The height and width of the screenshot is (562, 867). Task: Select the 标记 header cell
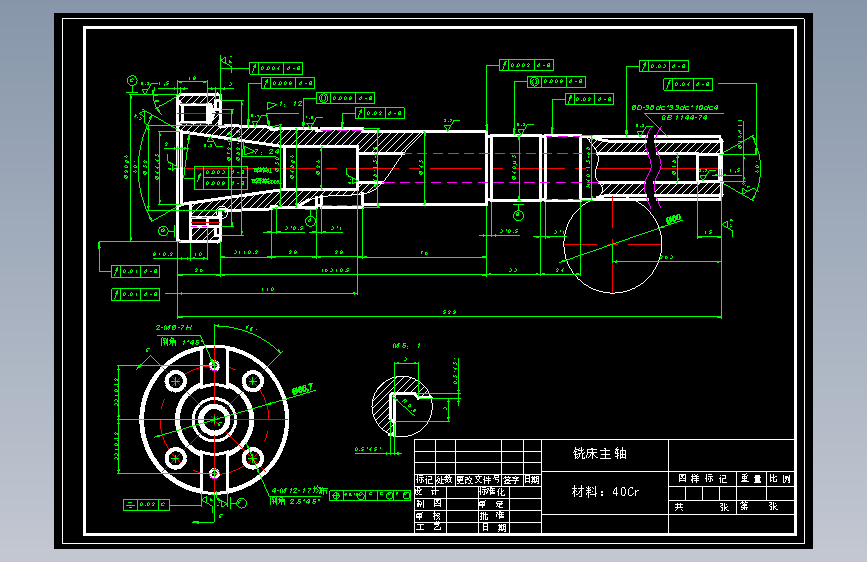[425, 480]
